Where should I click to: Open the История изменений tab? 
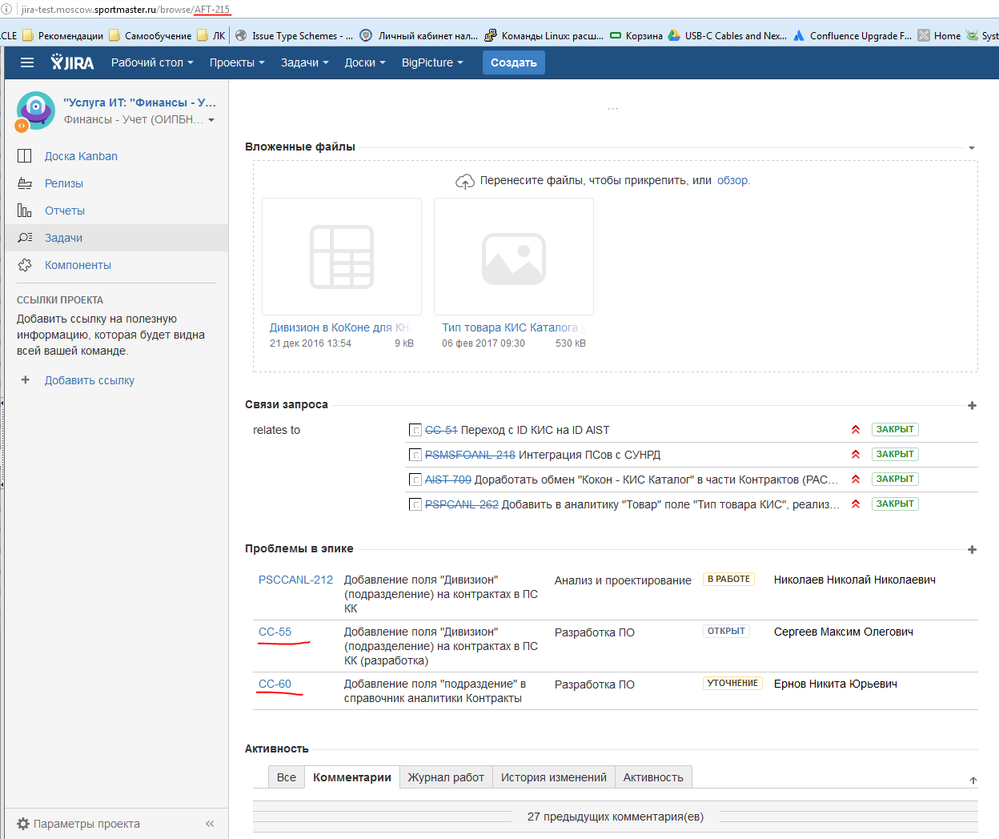click(x=554, y=777)
